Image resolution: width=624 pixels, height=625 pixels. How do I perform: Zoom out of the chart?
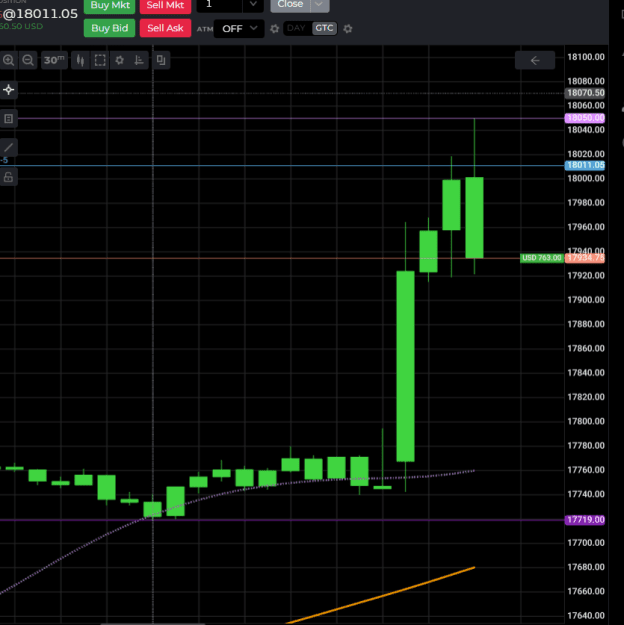pyautogui.click(x=28, y=60)
